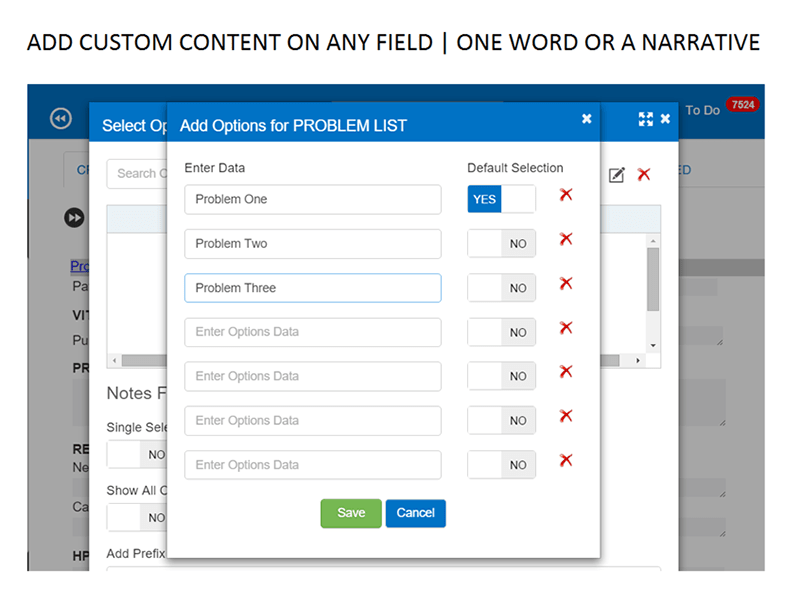Click the rewind icon in top-left header
Viewport: 800px width, 589px height.
click(60, 119)
